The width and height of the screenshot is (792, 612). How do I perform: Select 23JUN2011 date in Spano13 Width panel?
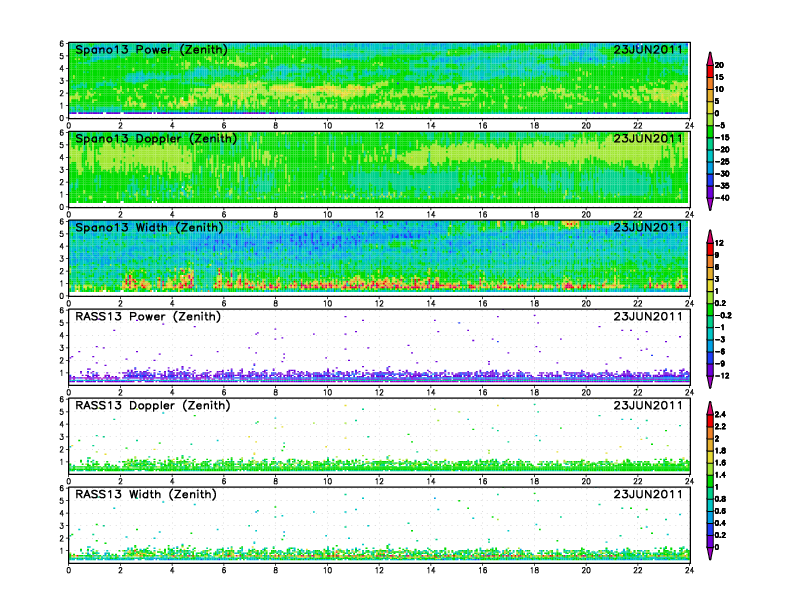[648, 228]
